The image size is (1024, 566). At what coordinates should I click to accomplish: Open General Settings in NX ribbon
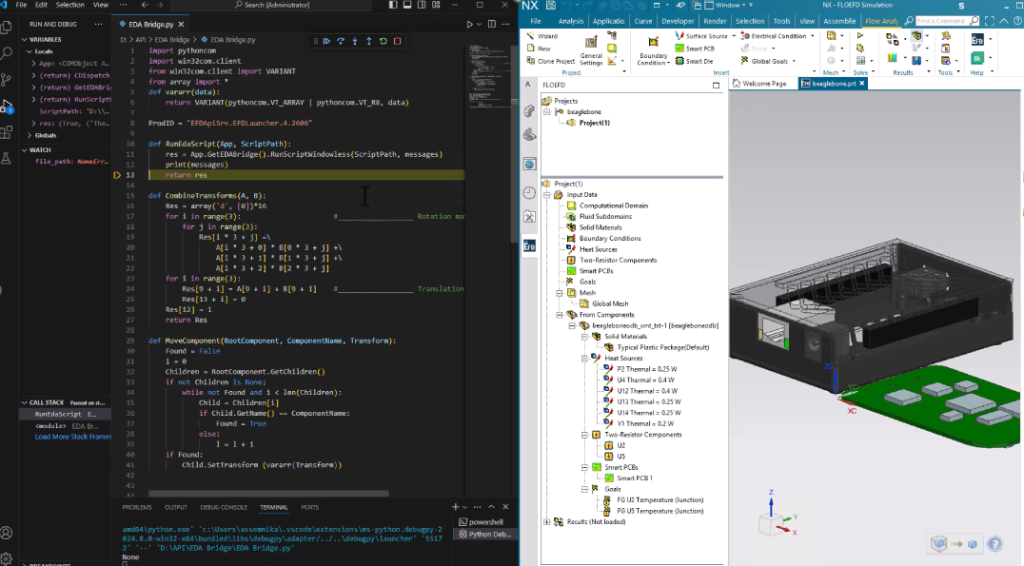pyautogui.click(x=591, y=51)
